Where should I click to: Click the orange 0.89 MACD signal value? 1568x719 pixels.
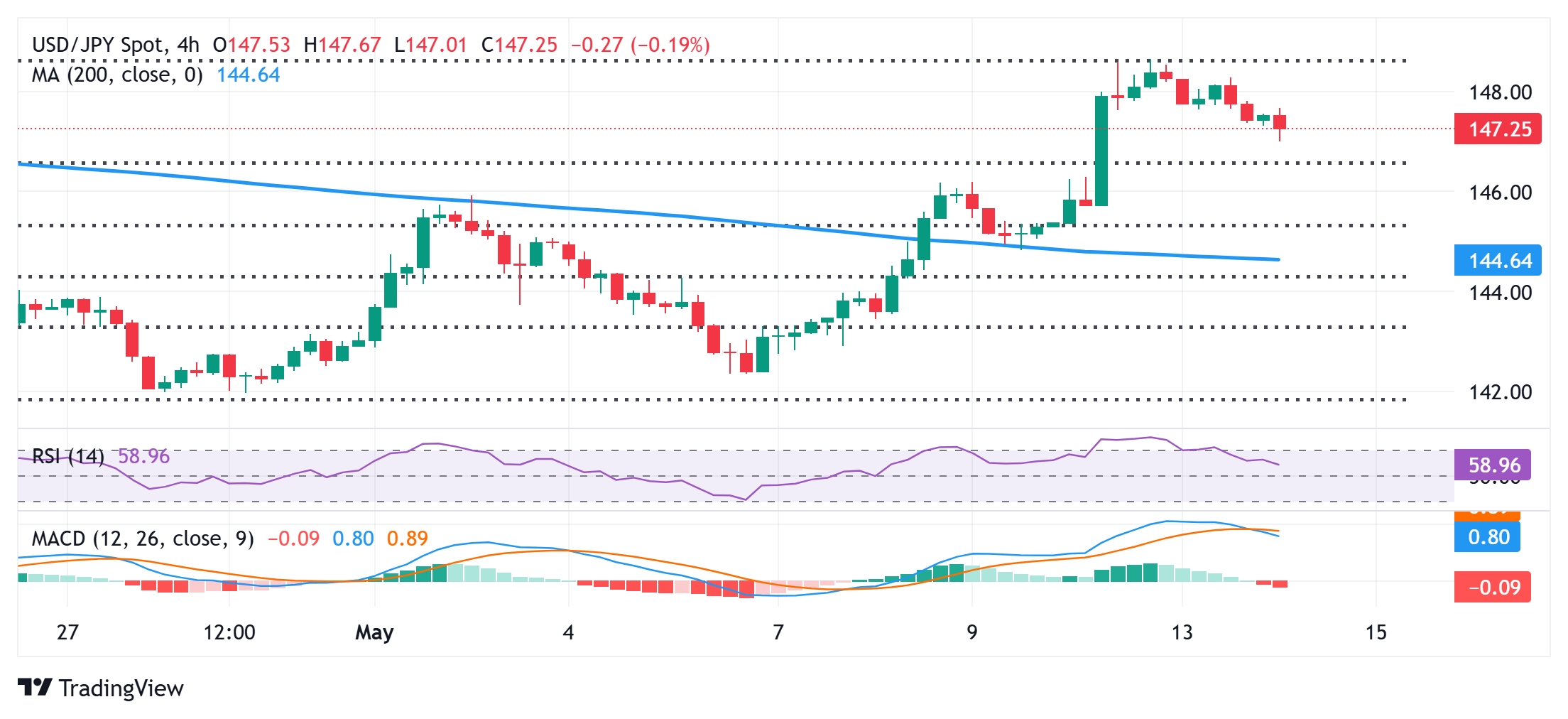click(407, 539)
